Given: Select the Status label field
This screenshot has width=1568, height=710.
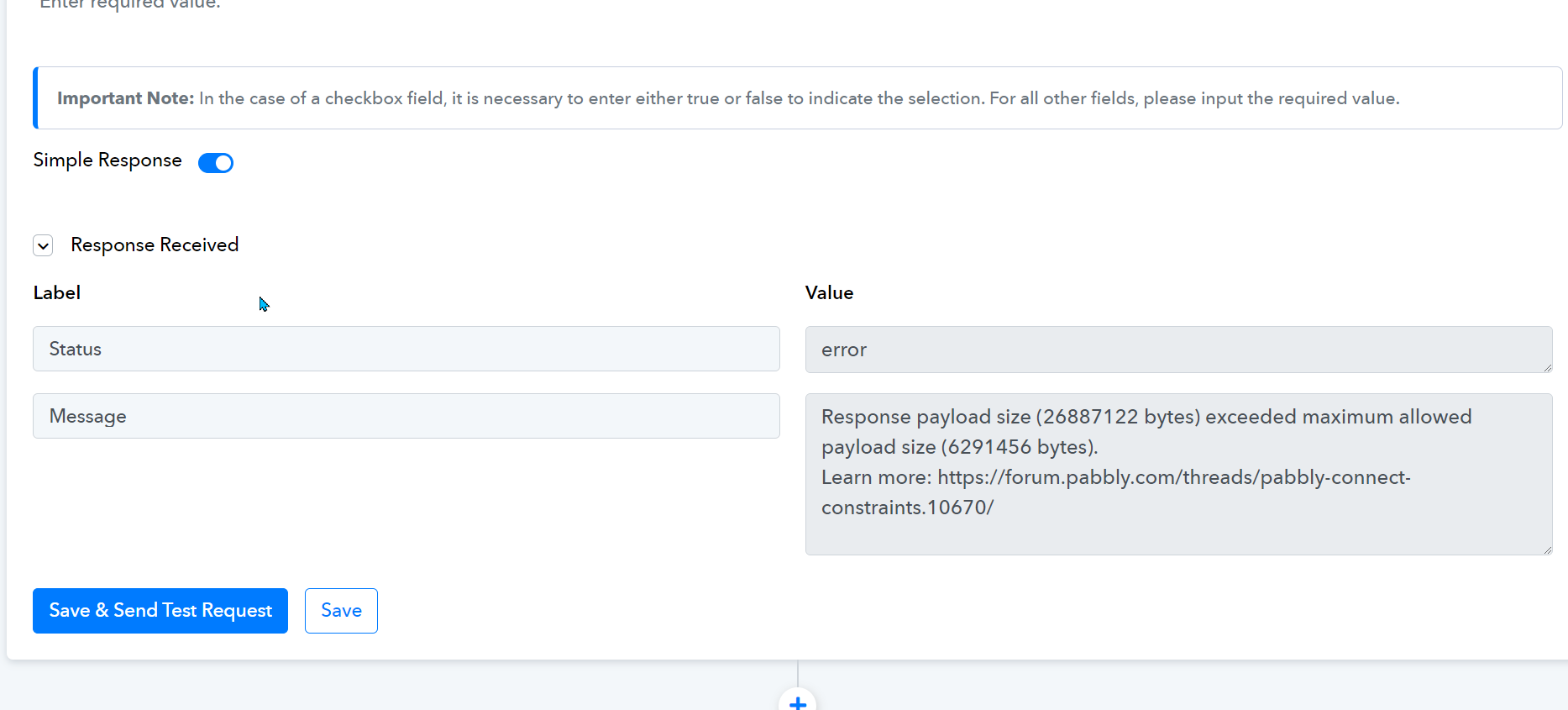Looking at the screenshot, I should (x=406, y=349).
